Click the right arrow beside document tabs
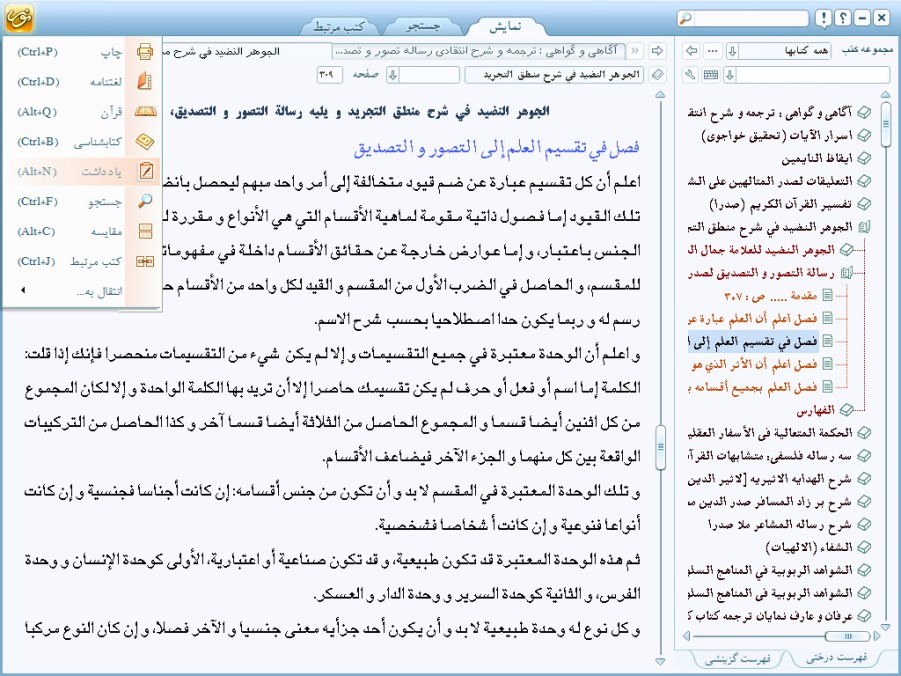This screenshot has height=676, width=901. (x=657, y=51)
